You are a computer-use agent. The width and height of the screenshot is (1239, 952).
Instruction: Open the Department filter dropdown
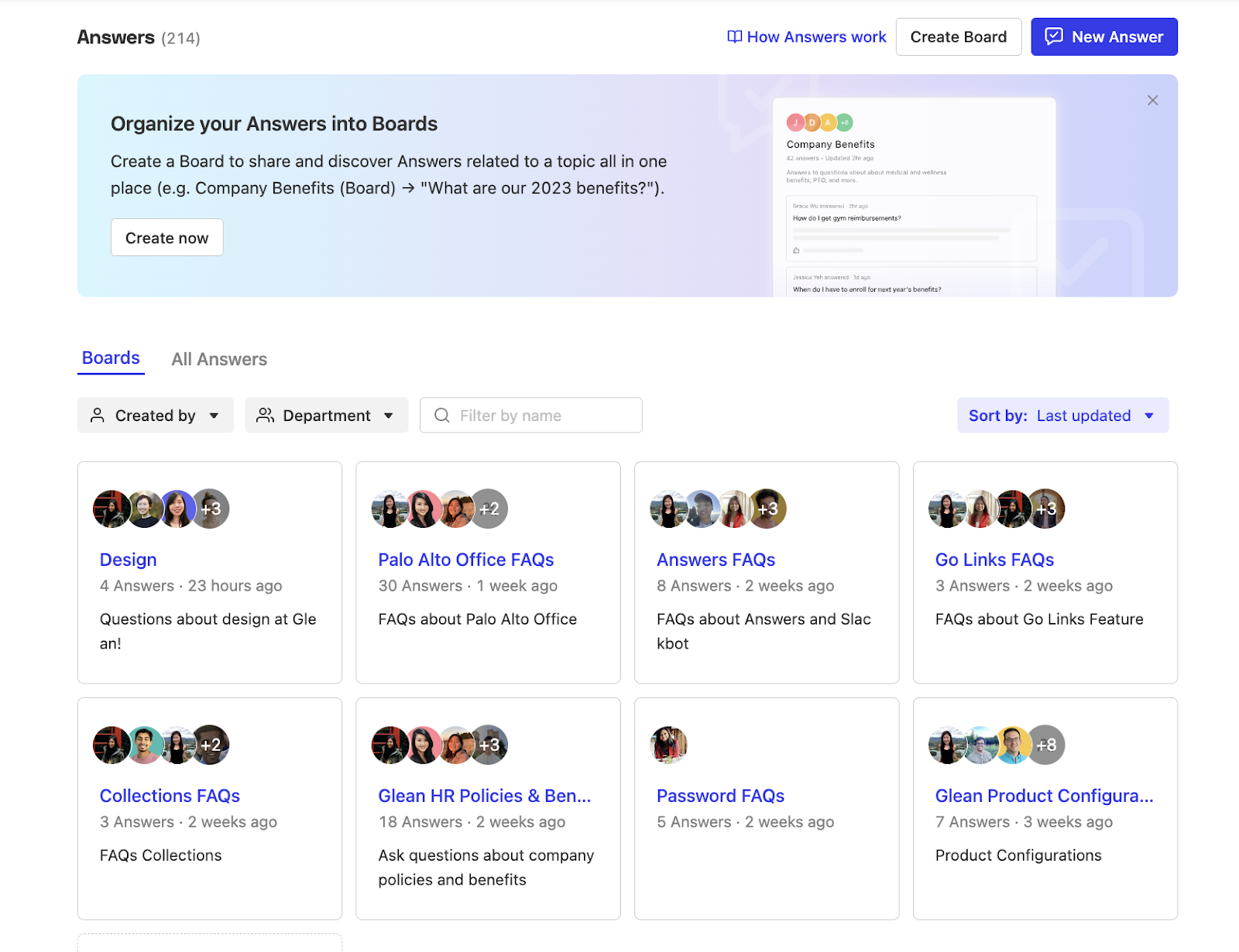tap(326, 416)
